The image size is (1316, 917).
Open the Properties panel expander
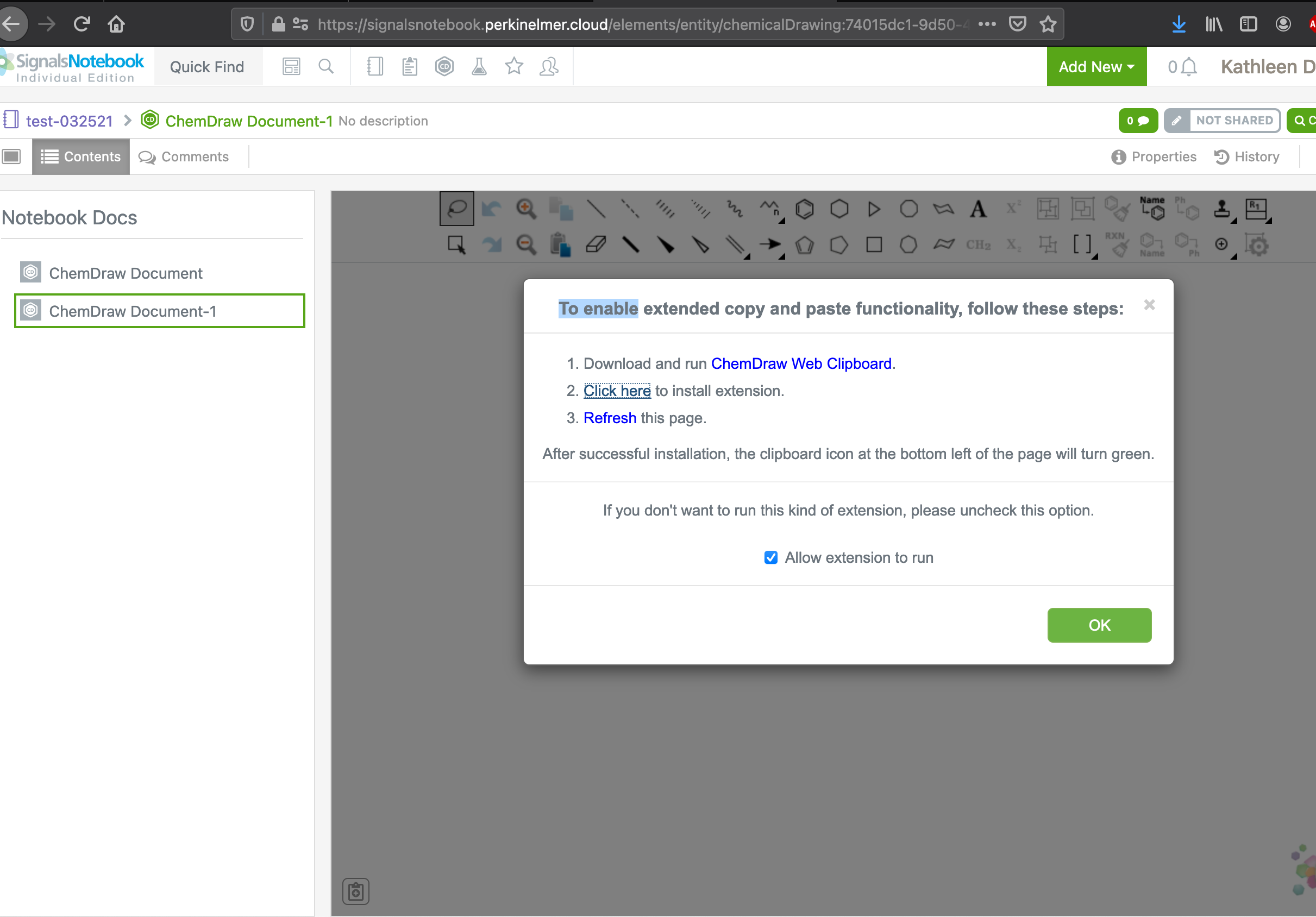(1154, 156)
